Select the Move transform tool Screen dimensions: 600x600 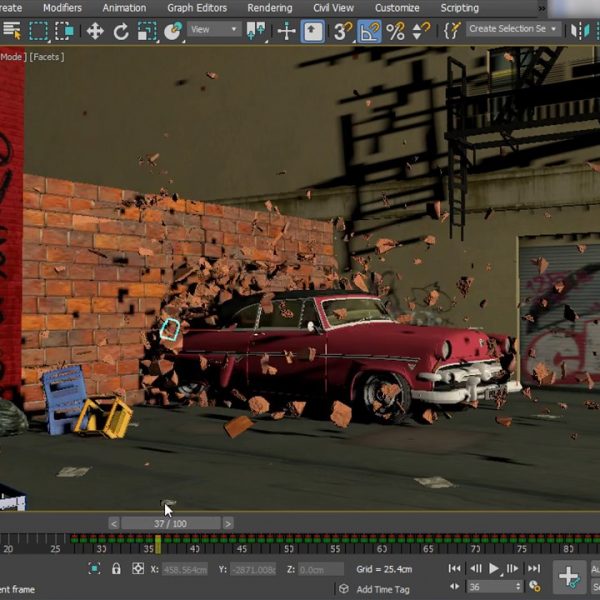coord(95,31)
